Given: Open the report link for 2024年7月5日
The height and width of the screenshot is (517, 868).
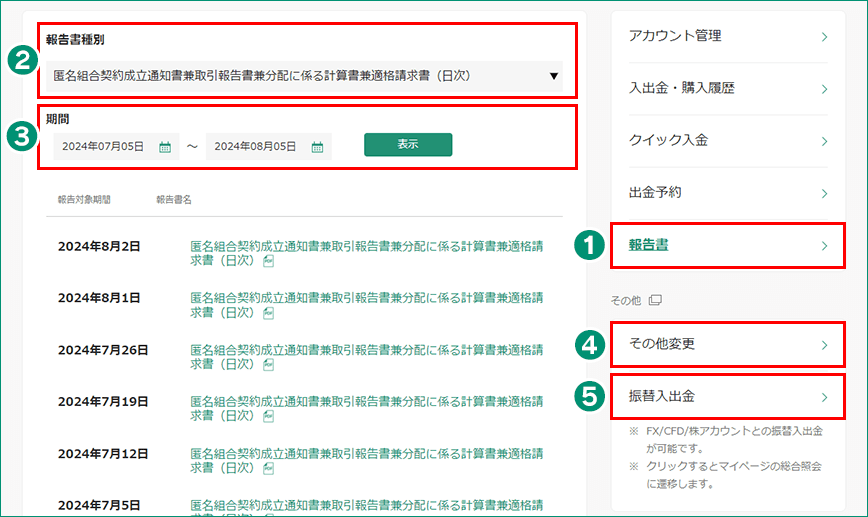Looking at the screenshot, I should pos(366,507).
